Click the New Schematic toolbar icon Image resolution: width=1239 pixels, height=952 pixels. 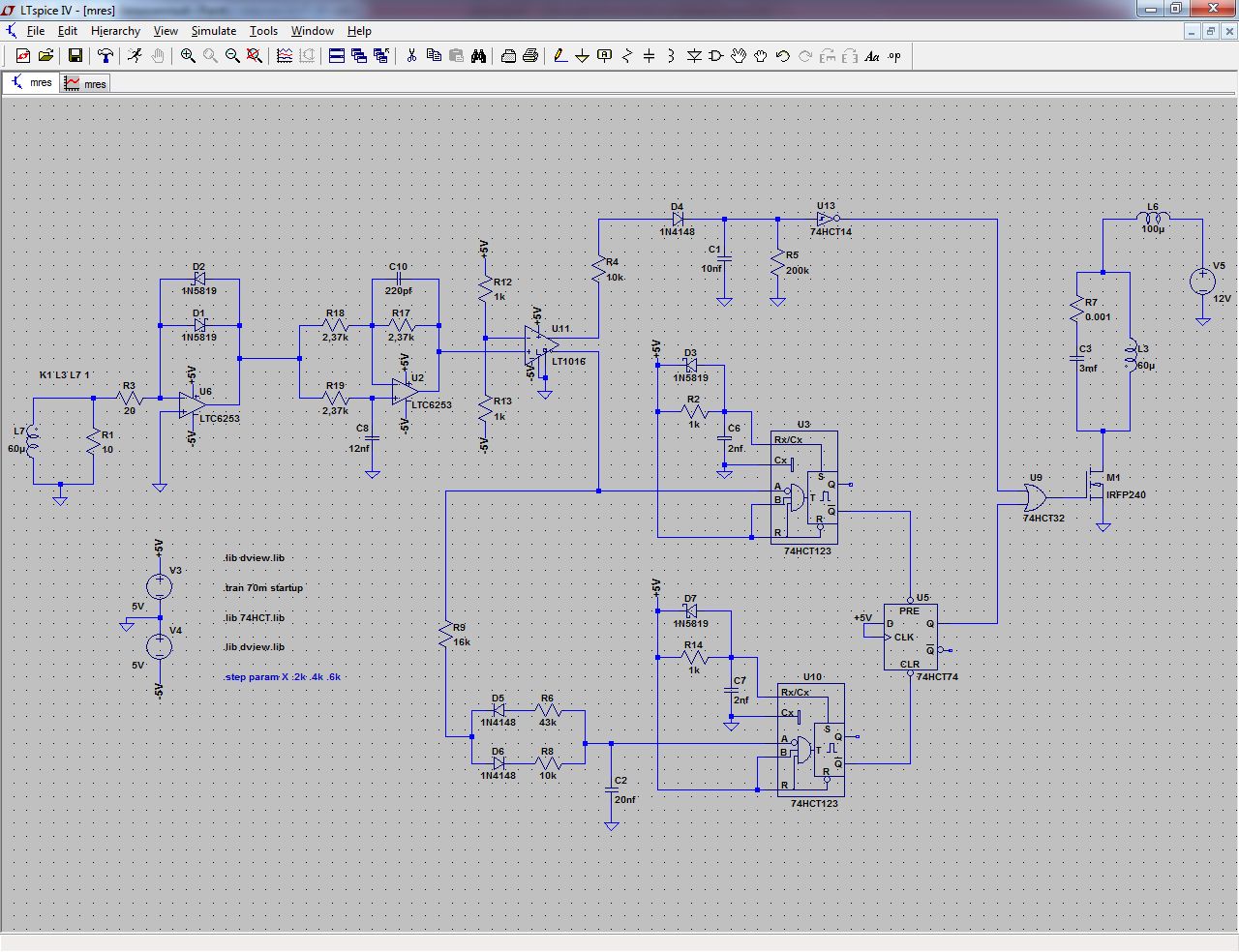(23, 56)
